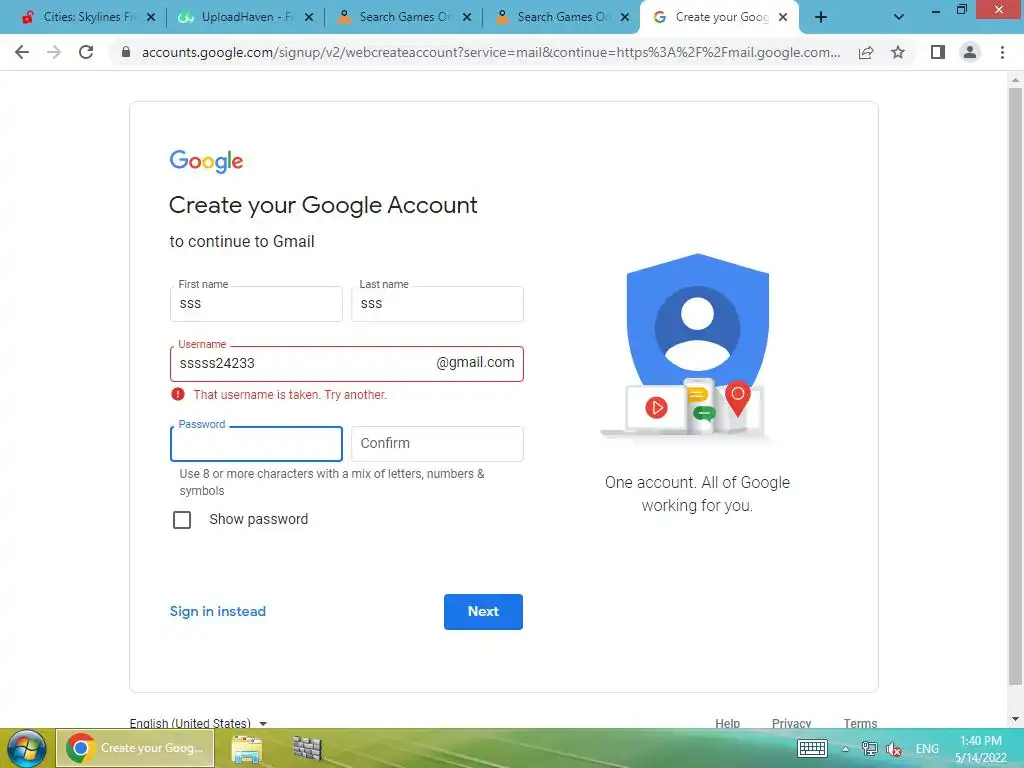Minimize the Chrome window
Screen dimensions: 1024x768
pyautogui.click(x=935, y=10)
